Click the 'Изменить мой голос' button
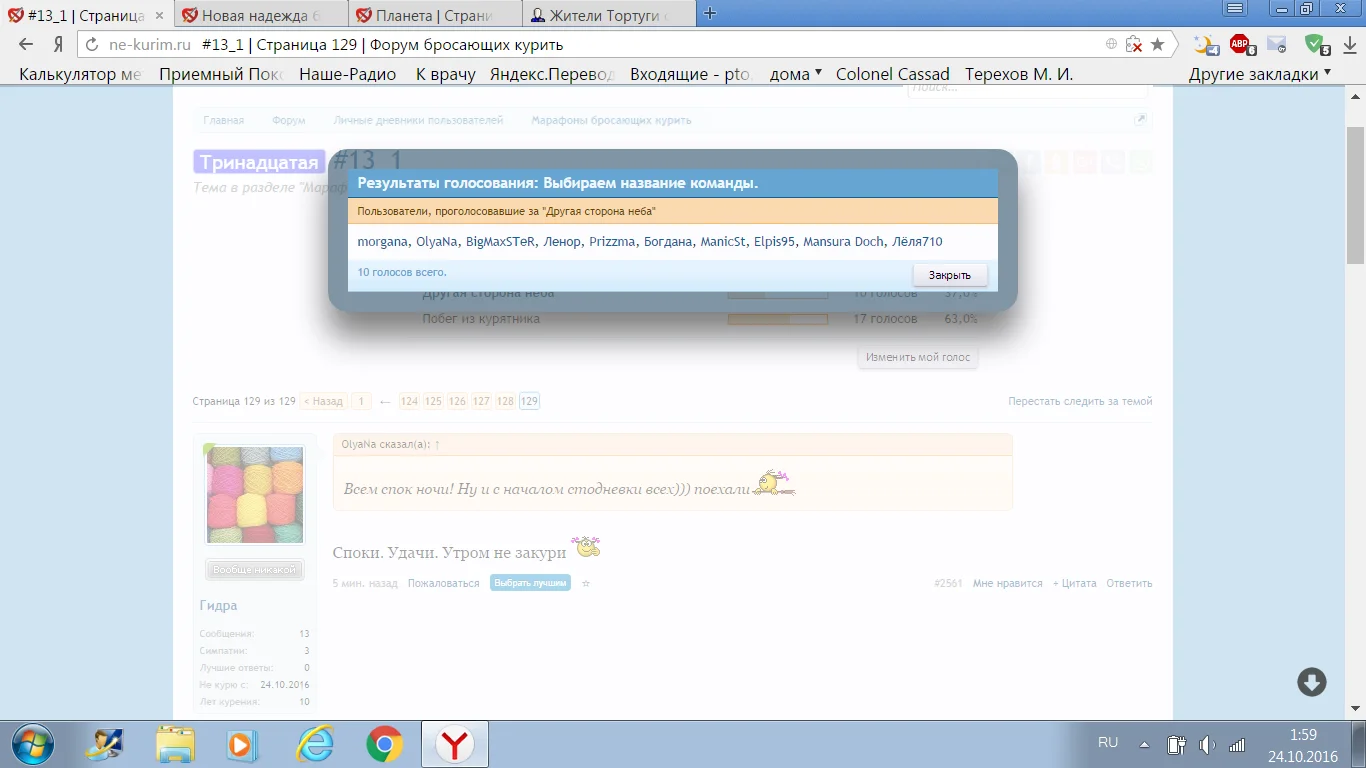This screenshot has height=768, width=1366. pos(918,357)
